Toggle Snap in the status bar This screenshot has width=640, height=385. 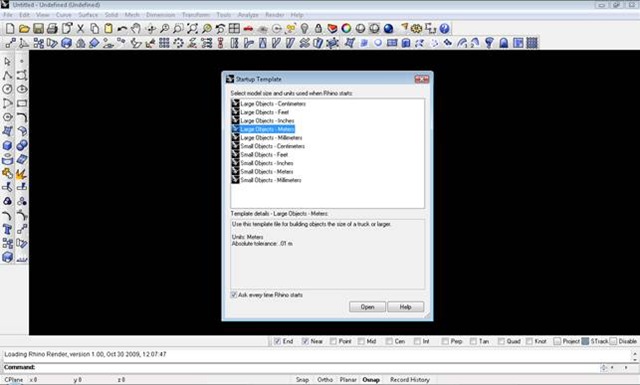click(x=302, y=380)
